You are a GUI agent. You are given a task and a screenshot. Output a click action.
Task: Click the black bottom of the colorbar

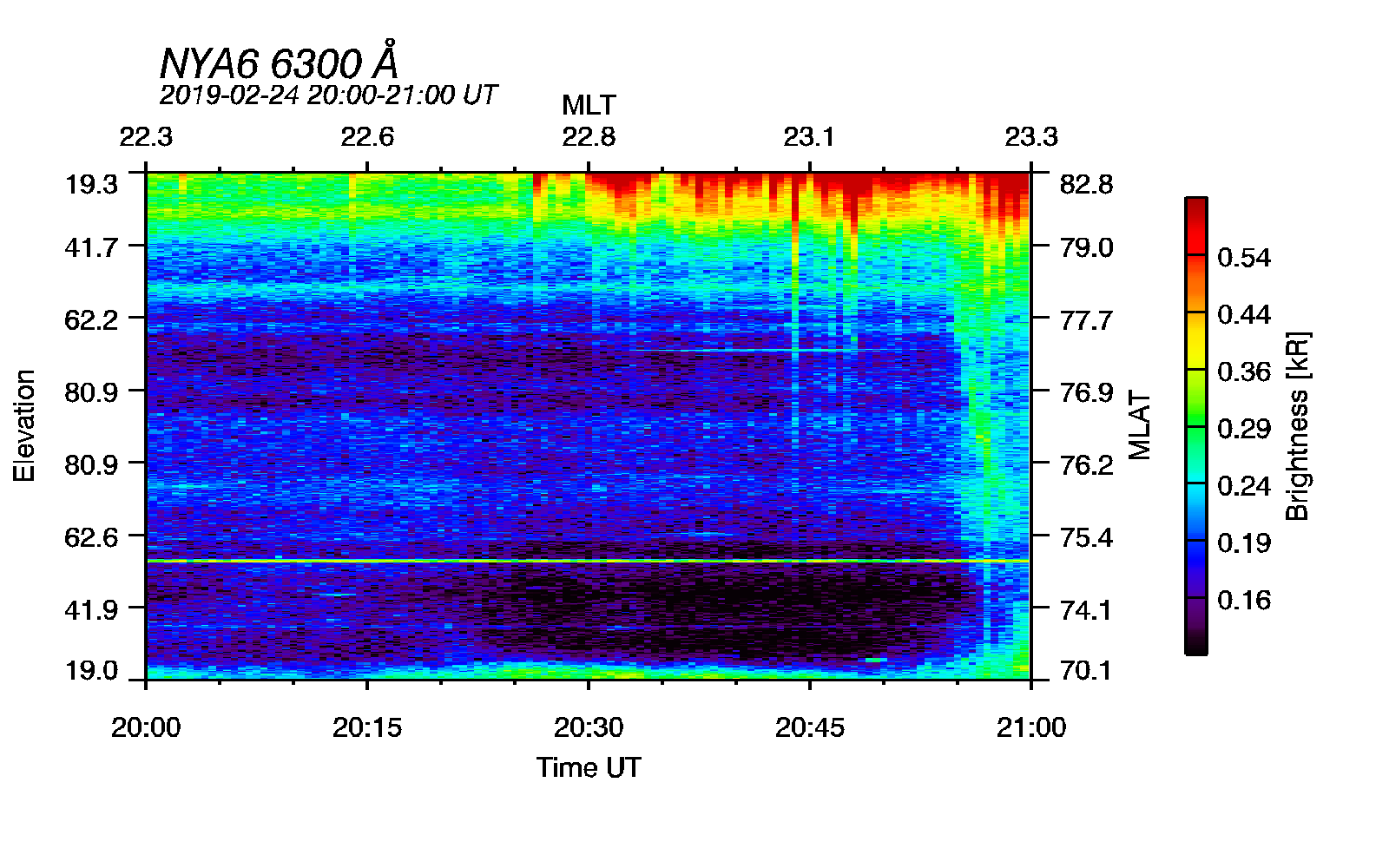point(1196,641)
